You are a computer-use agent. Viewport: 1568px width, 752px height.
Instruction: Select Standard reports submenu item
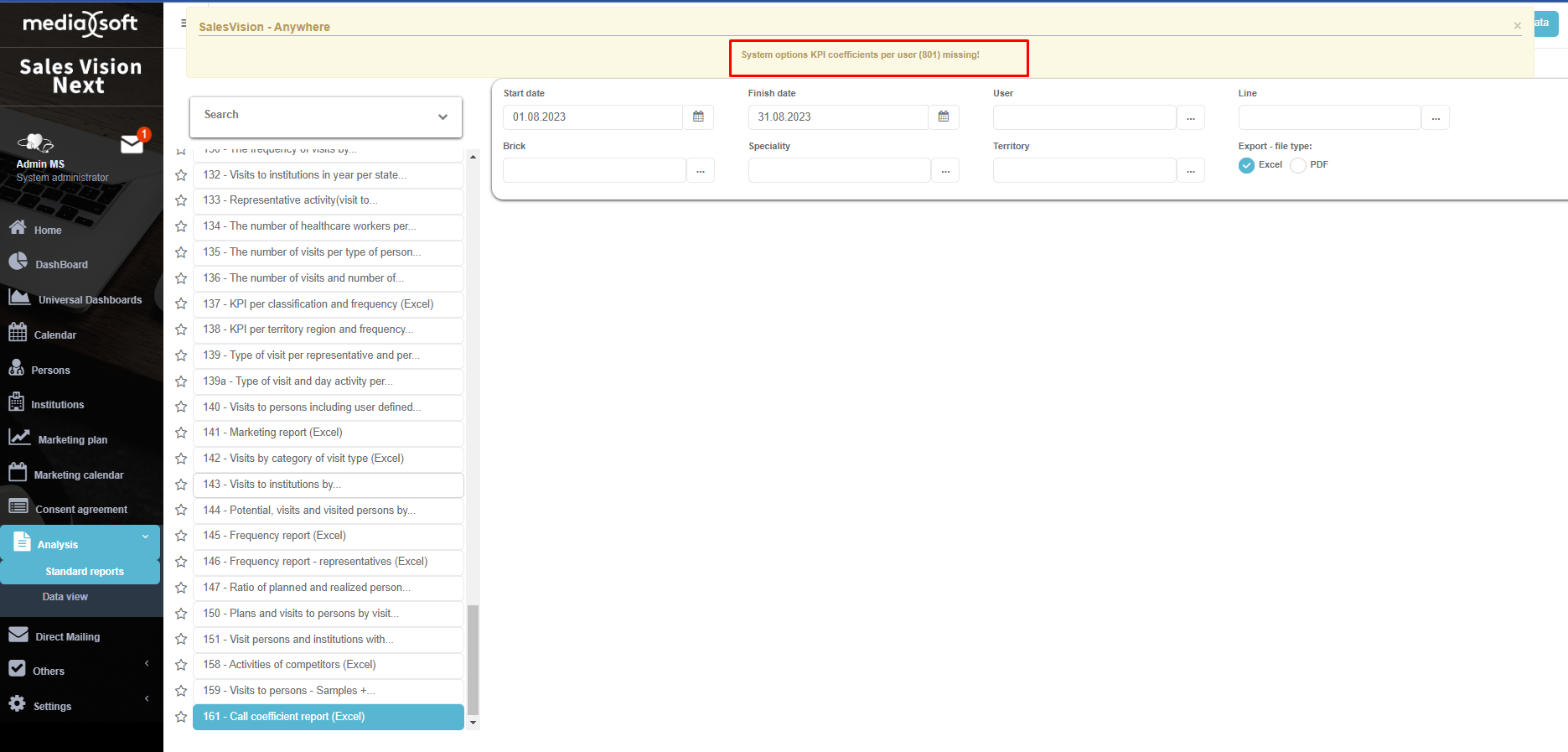84,572
